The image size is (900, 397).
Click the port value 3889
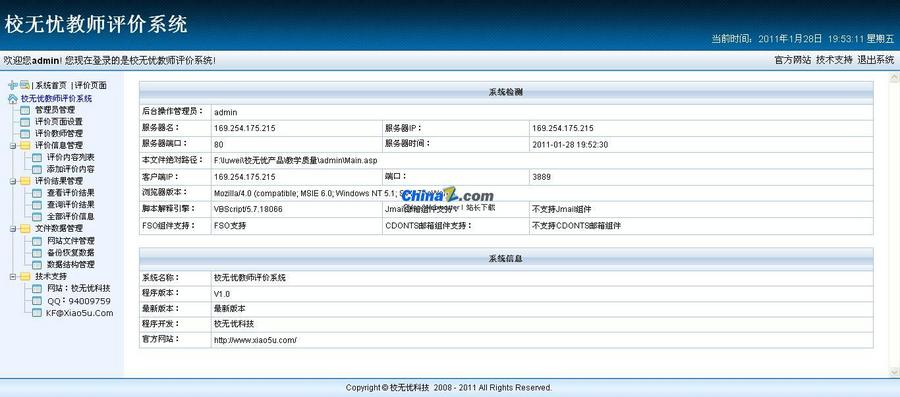coord(541,177)
